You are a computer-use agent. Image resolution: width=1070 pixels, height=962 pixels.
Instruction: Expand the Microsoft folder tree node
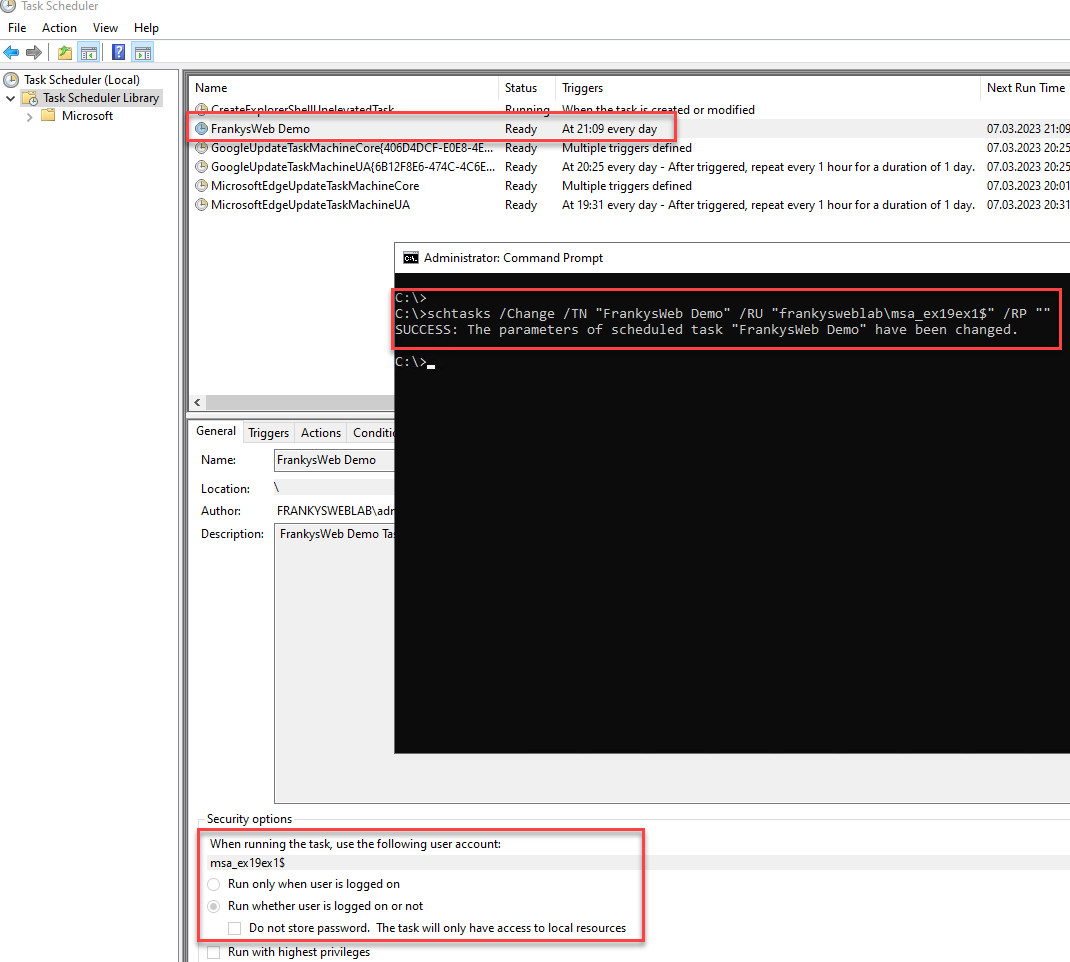click(x=30, y=116)
